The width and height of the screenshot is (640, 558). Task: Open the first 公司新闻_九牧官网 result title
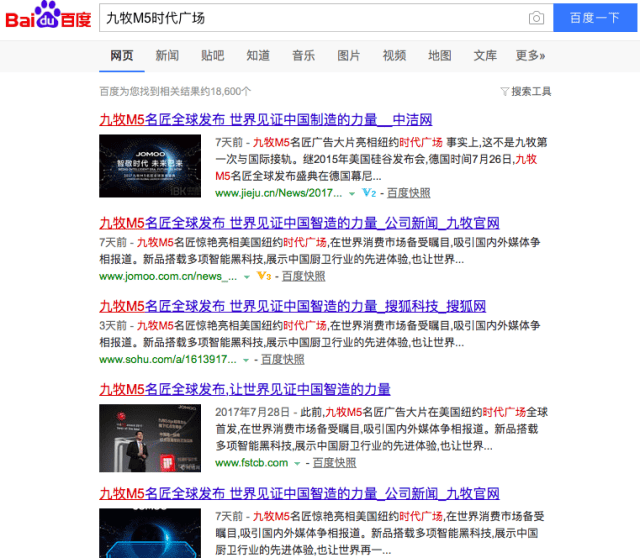(299, 223)
